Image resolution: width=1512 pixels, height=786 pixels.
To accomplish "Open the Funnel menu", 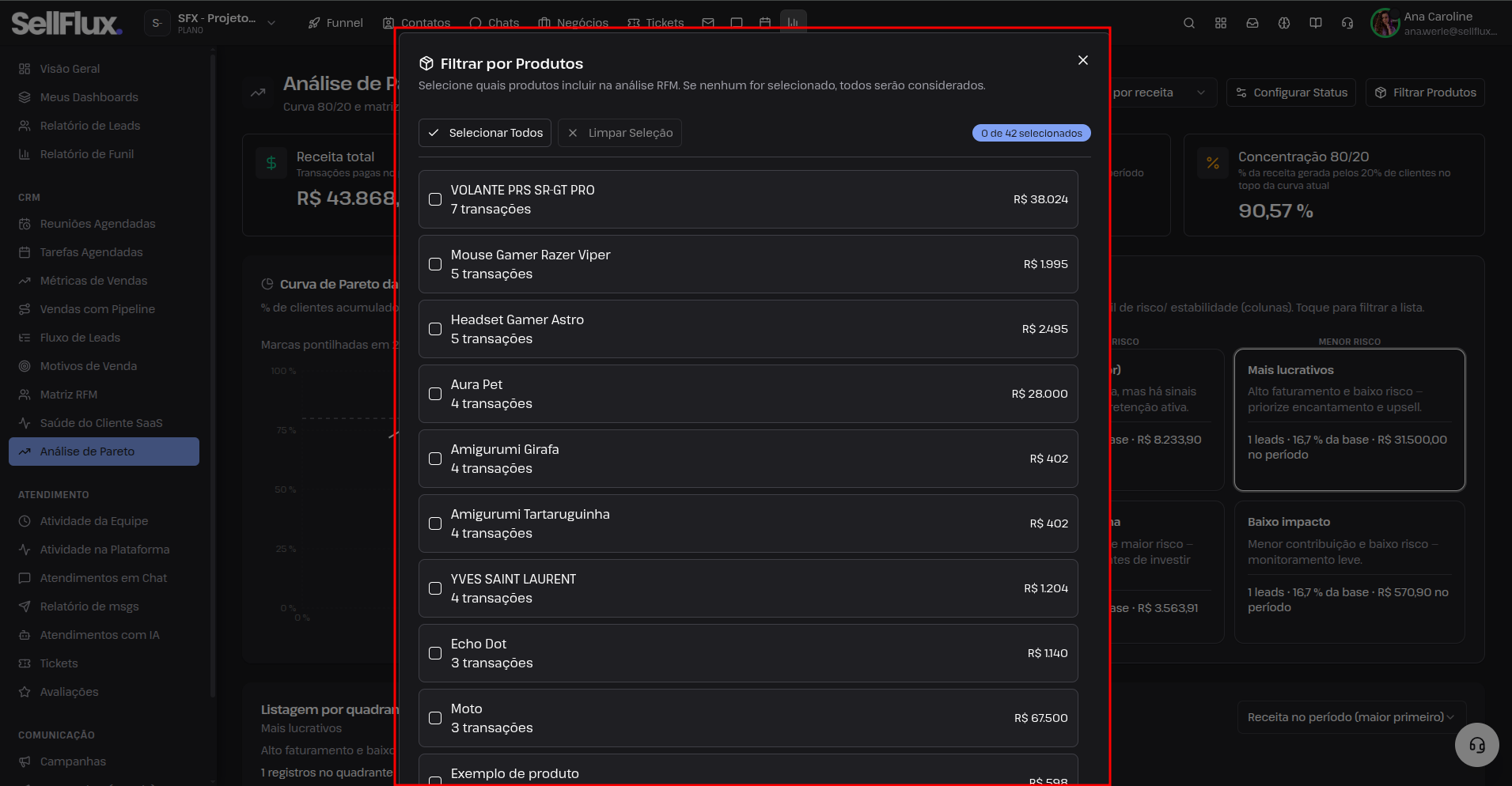I will coord(335,23).
